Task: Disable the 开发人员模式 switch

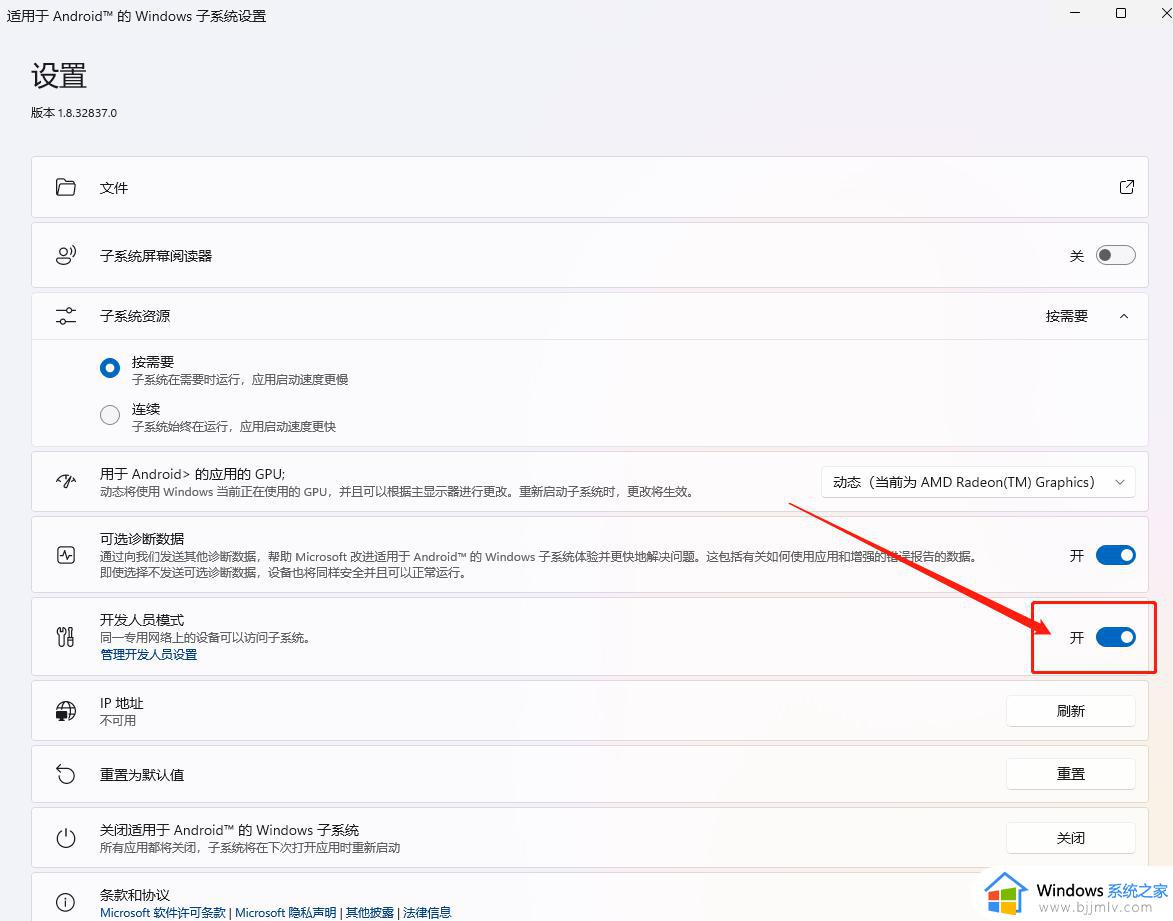Action: (1115, 637)
